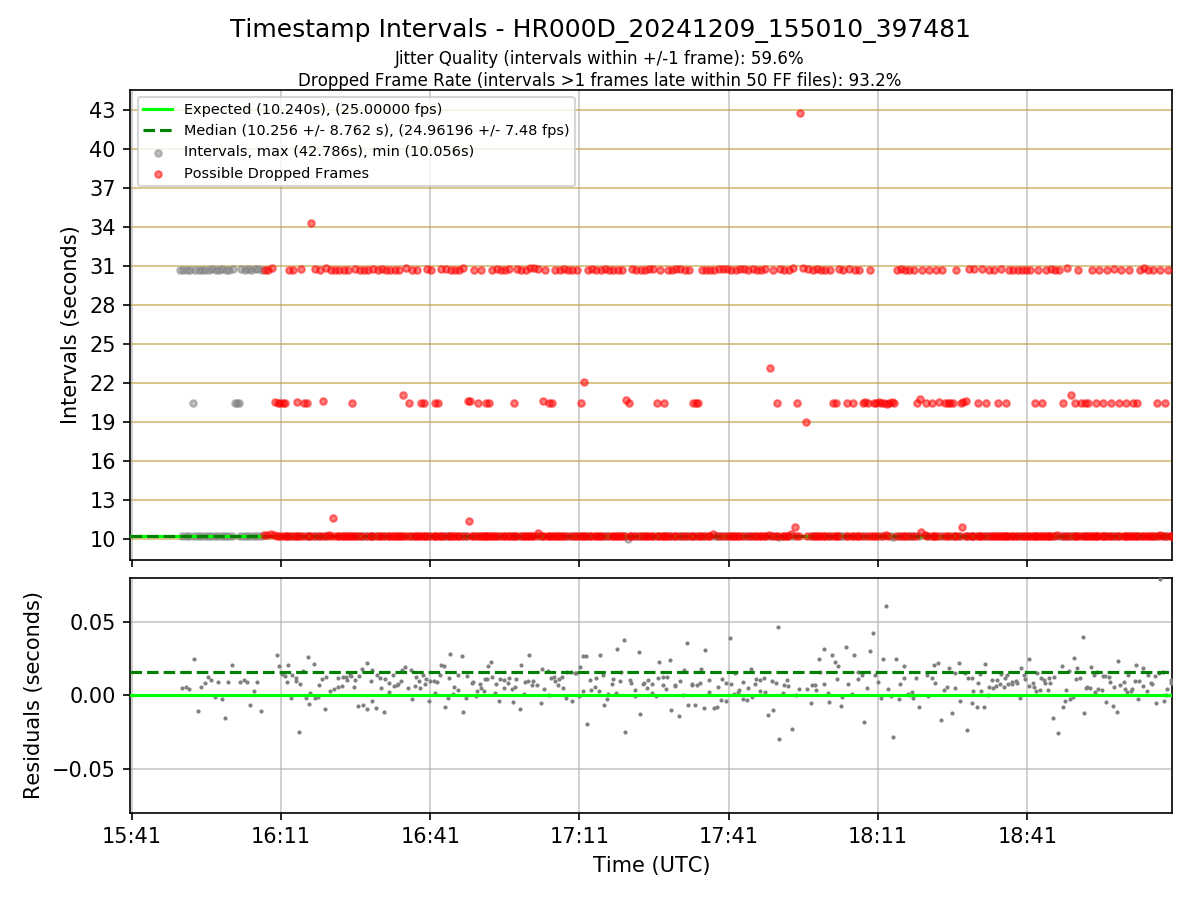Image resolution: width=1200 pixels, height=900 pixels.
Task: Click the y-axis tick label 43
Action: (x=103, y=110)
